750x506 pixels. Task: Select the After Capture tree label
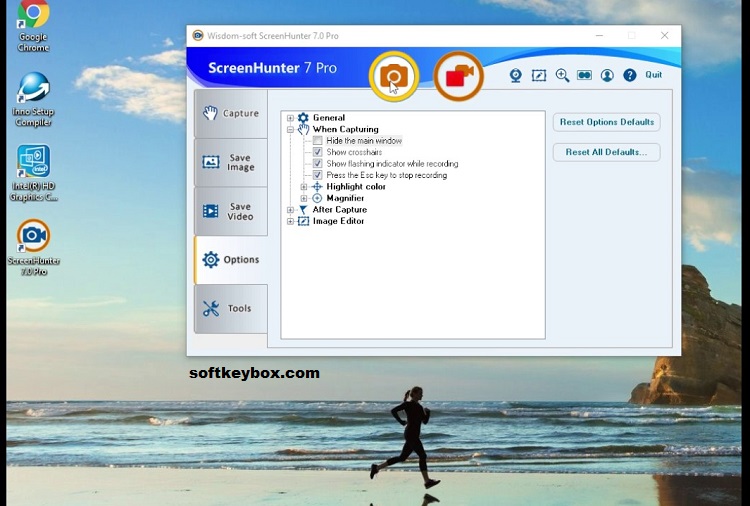click(340, 209)
